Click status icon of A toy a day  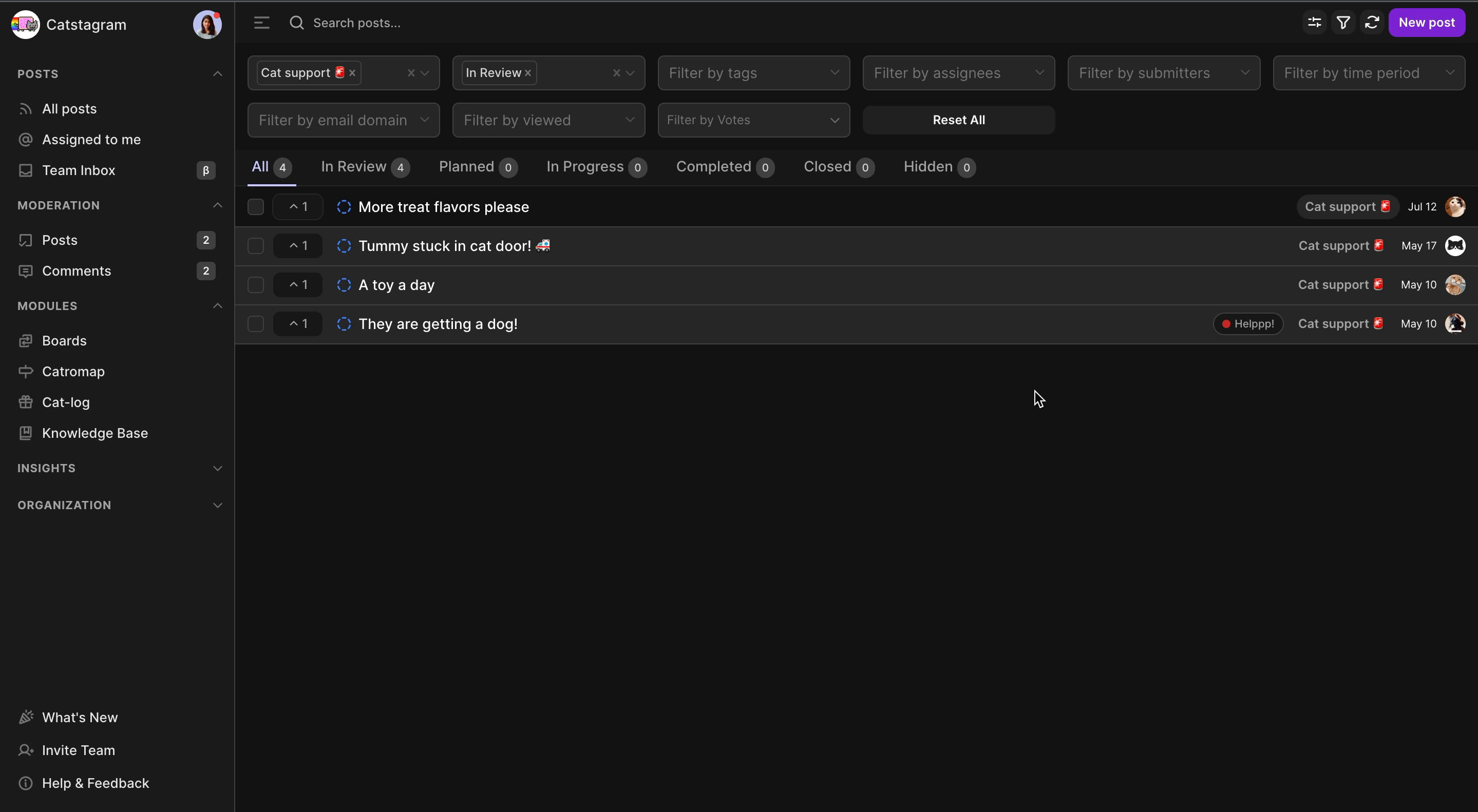(344, 285)
